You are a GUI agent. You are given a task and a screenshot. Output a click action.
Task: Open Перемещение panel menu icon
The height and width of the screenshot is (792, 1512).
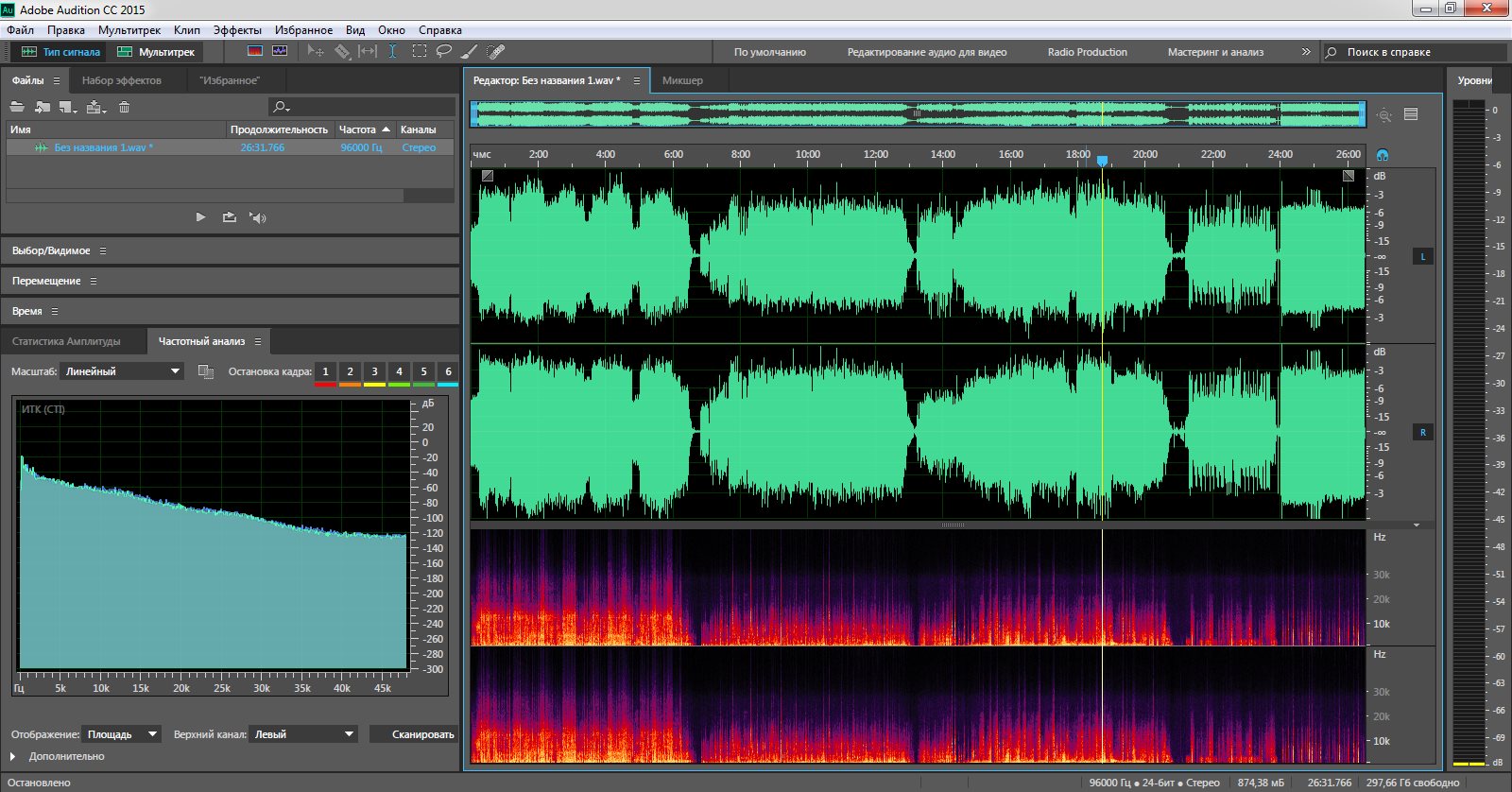[x=94, y=281]
